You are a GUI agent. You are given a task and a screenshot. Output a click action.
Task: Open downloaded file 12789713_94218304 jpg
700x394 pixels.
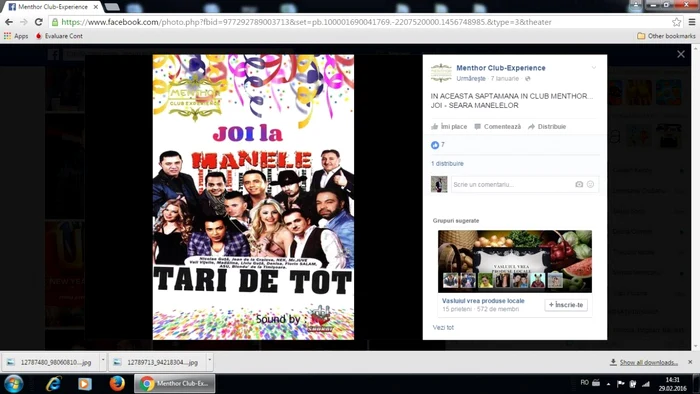coord(157,362)
